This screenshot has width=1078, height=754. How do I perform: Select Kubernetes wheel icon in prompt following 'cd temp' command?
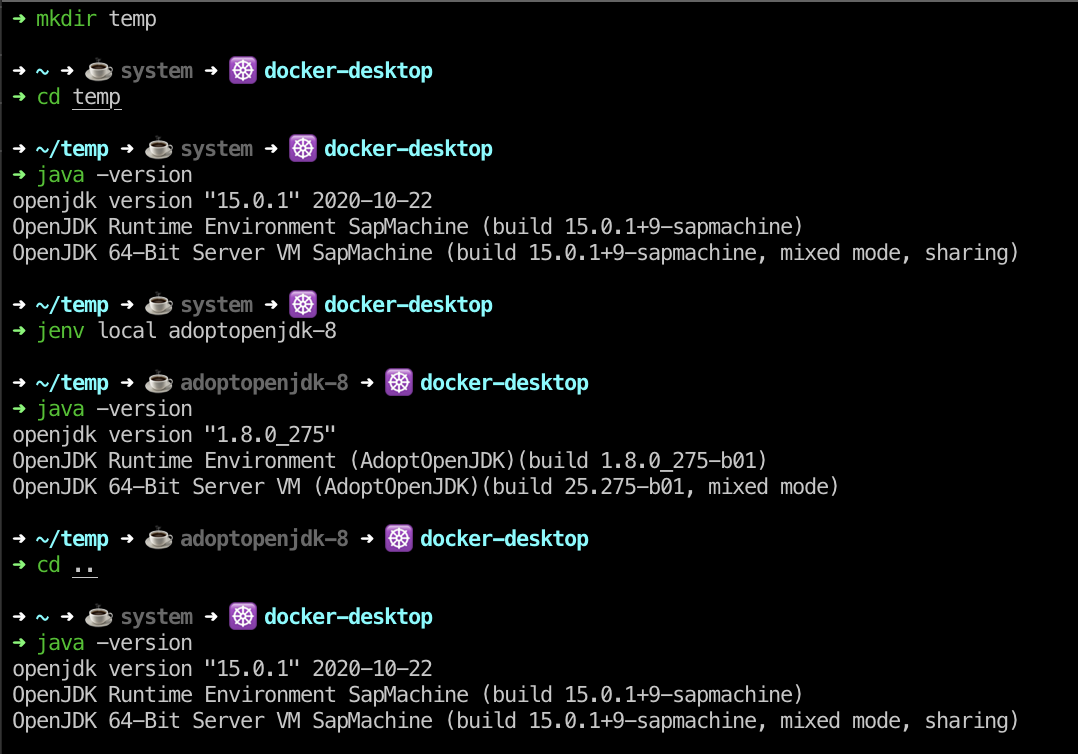(302, 148)
